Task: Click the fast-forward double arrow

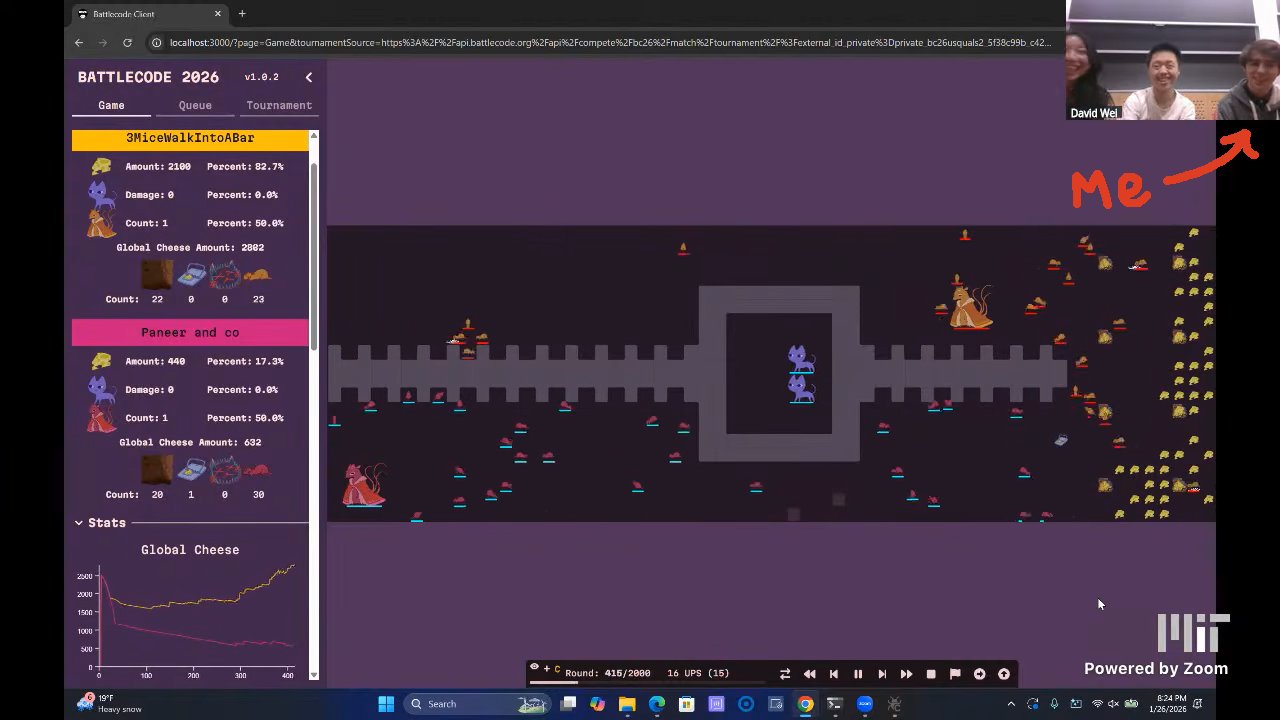Action: click(906, 674)
